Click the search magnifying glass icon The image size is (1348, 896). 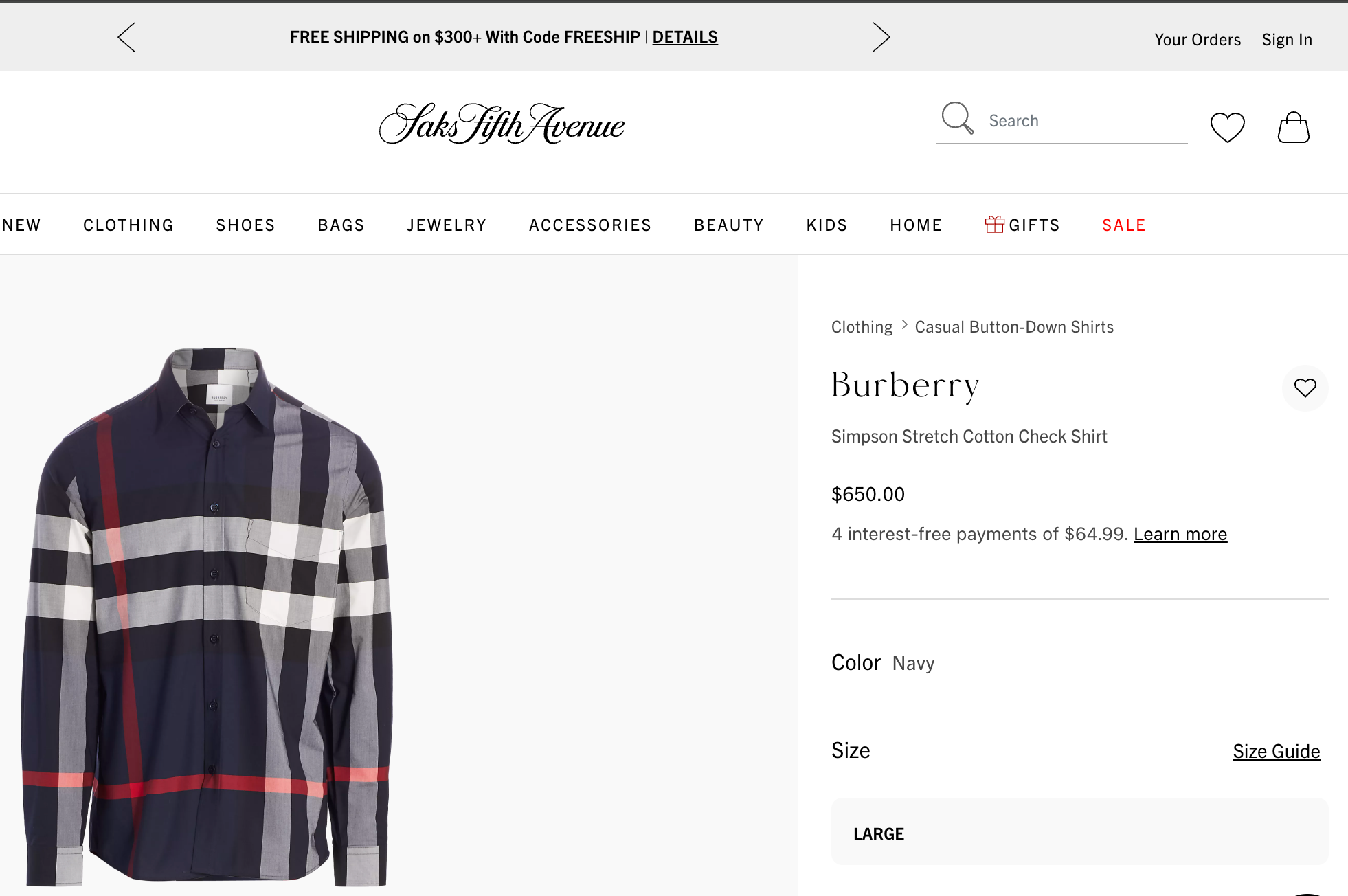point(956,119)
